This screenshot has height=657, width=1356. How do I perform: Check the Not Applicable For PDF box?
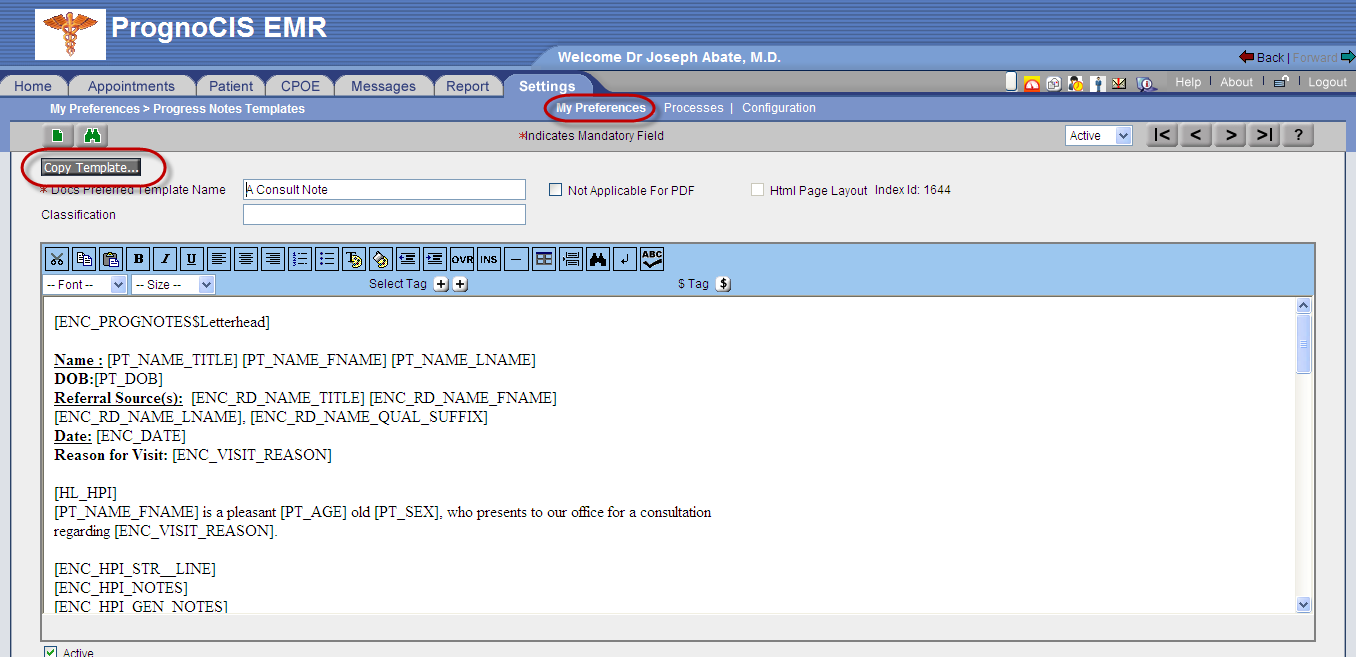[556, 190]
